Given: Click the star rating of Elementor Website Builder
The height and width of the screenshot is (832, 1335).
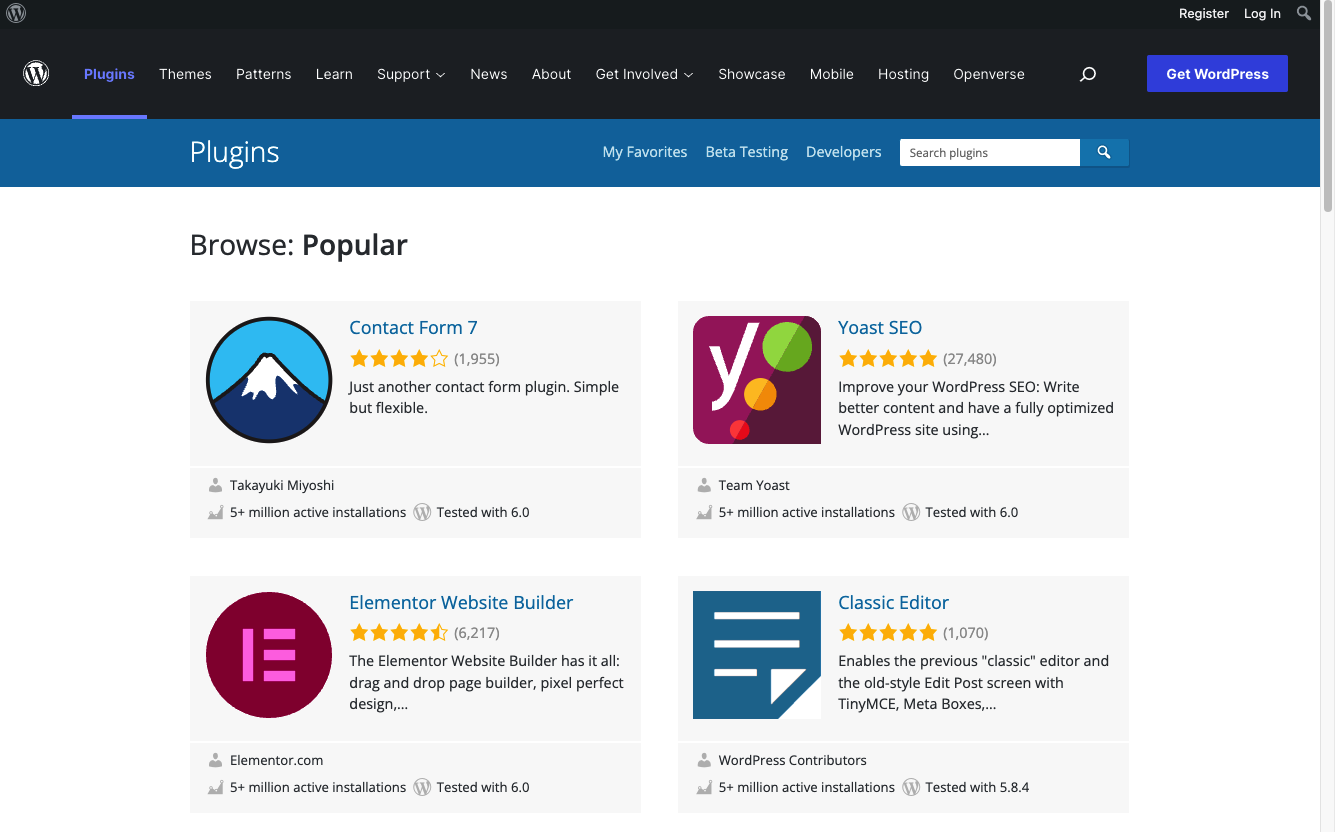Looking at the screenshot, I should point(399,633).
